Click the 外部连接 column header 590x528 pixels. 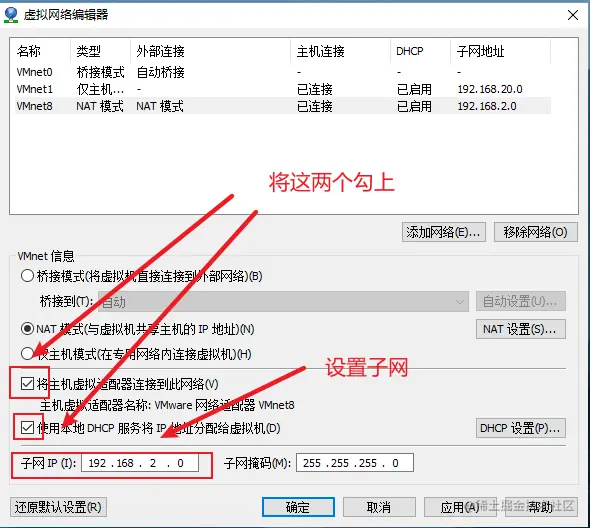(x=210, y=51)
